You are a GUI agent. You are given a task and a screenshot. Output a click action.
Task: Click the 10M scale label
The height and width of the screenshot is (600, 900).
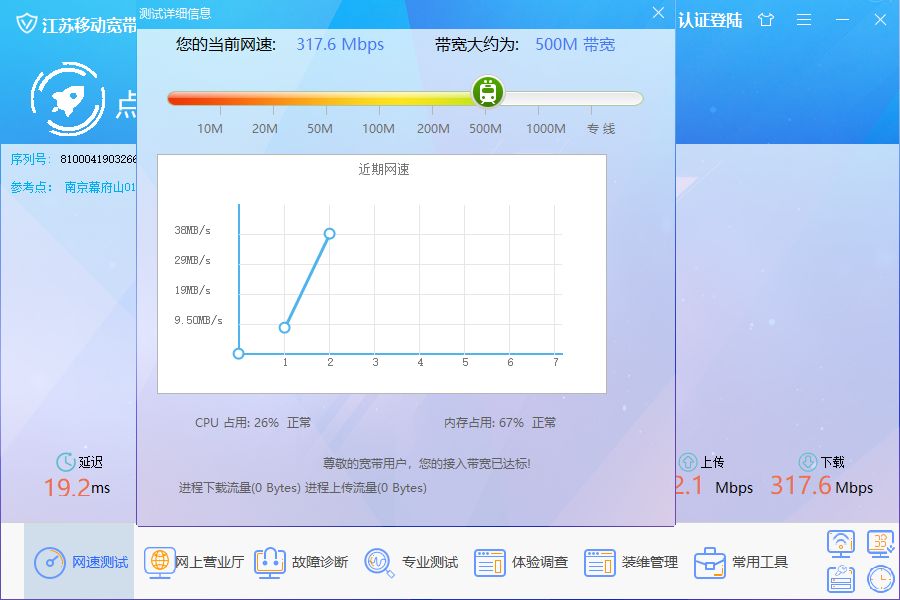click(210, 129)
